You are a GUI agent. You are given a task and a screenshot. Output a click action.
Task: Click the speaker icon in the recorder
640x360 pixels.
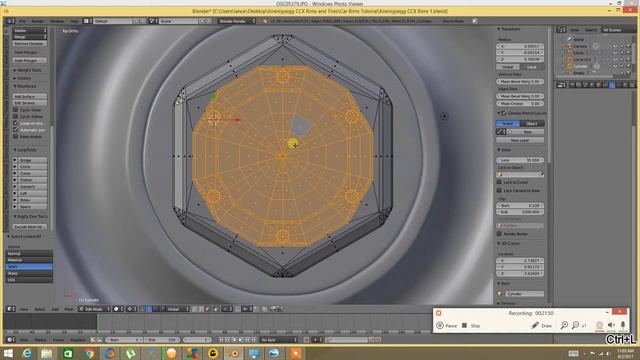pos(611,325)
